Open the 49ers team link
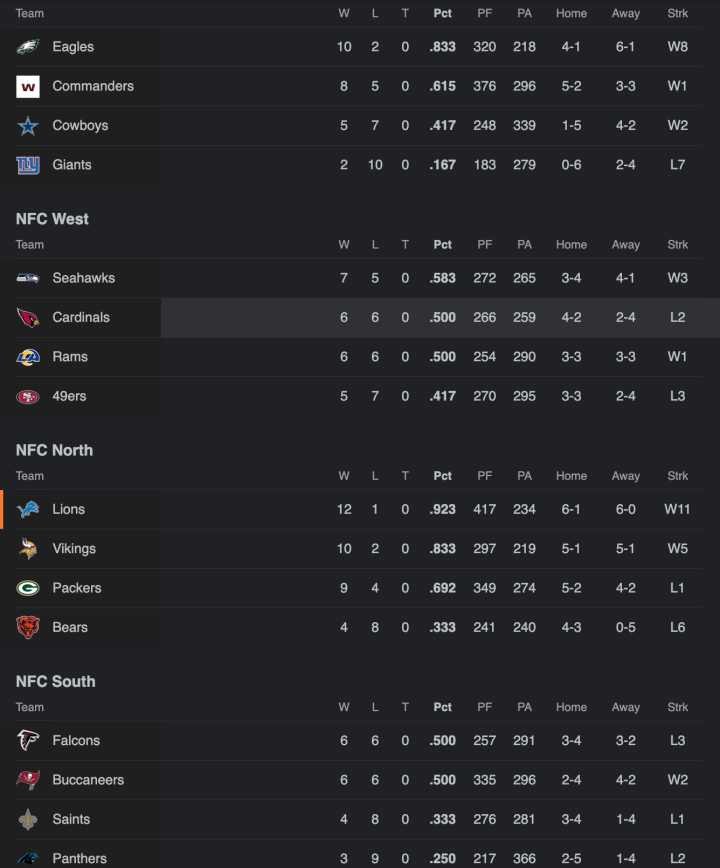Image resolution: width=720 pixels, height=868 pixels. (x=69, y=396)
